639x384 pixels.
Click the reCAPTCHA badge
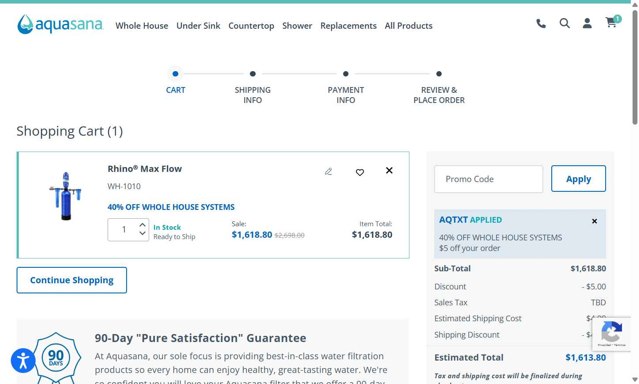(612, 334)
